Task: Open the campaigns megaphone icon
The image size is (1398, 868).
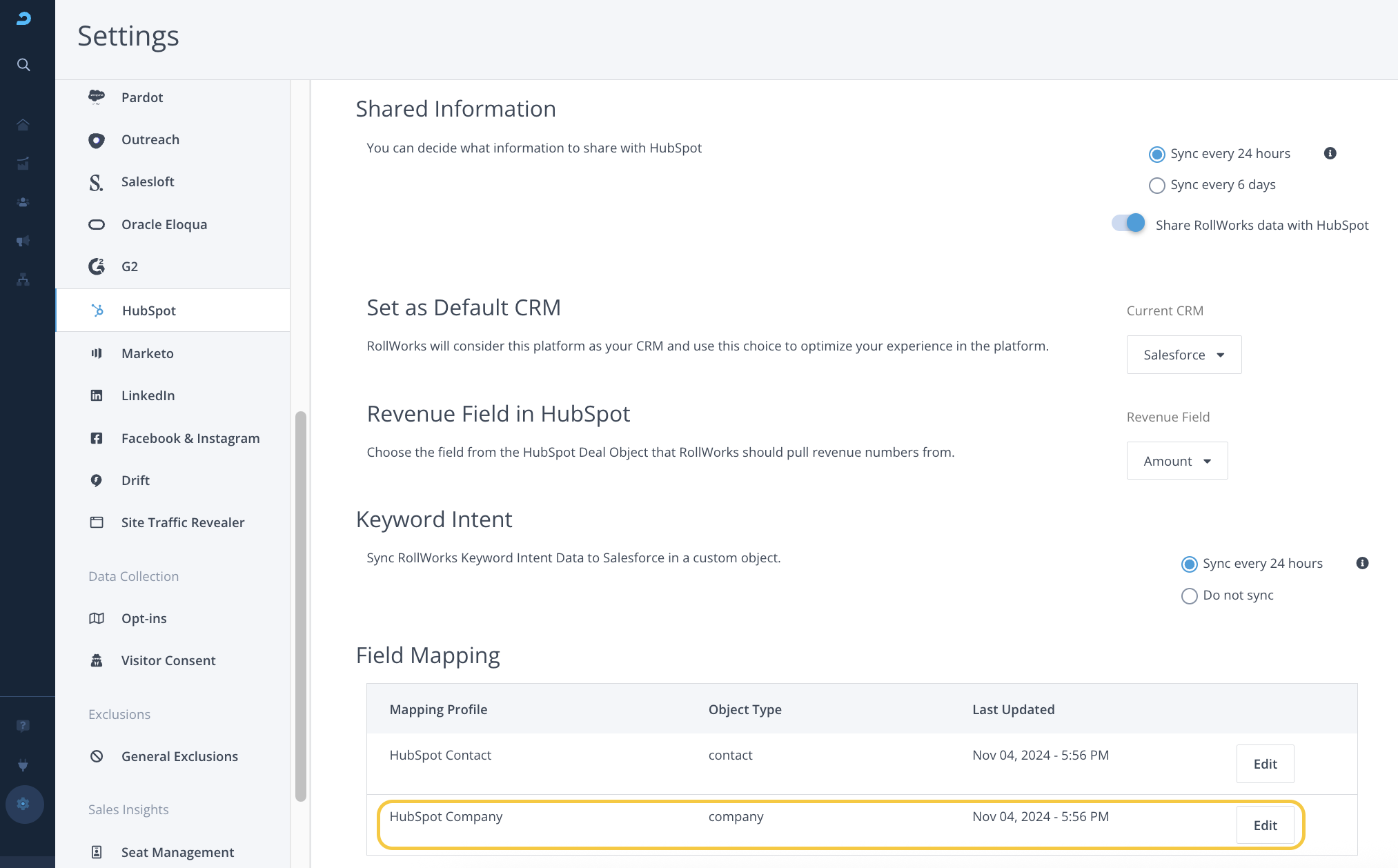Action: 23,241
